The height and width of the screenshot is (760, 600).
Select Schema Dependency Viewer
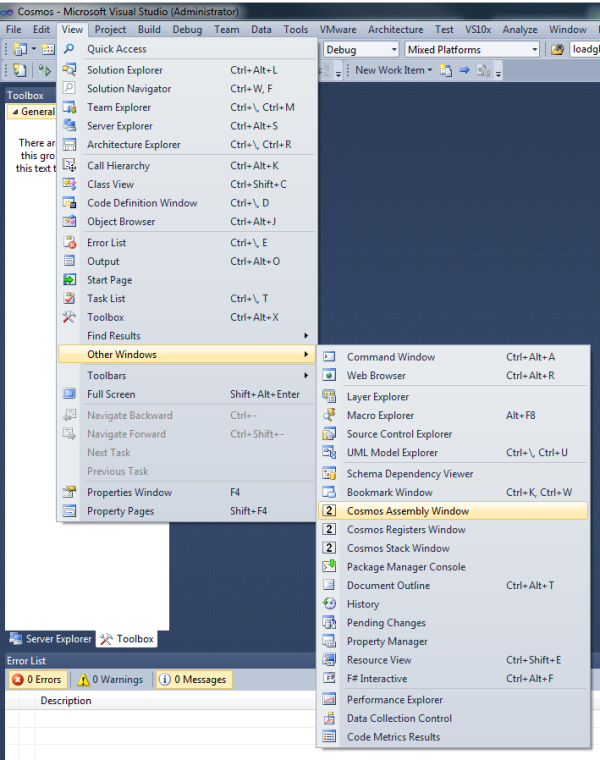coord(453,474)
